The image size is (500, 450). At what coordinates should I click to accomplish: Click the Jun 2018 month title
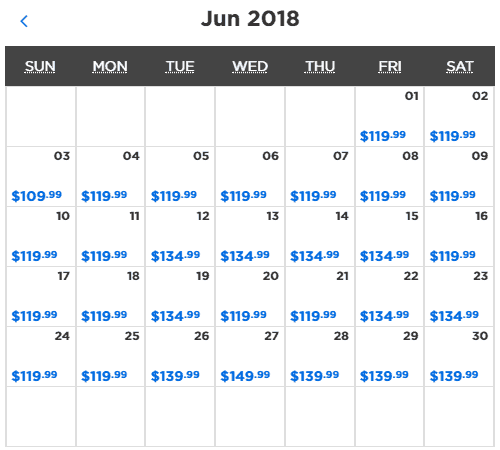tap(250, 19)
